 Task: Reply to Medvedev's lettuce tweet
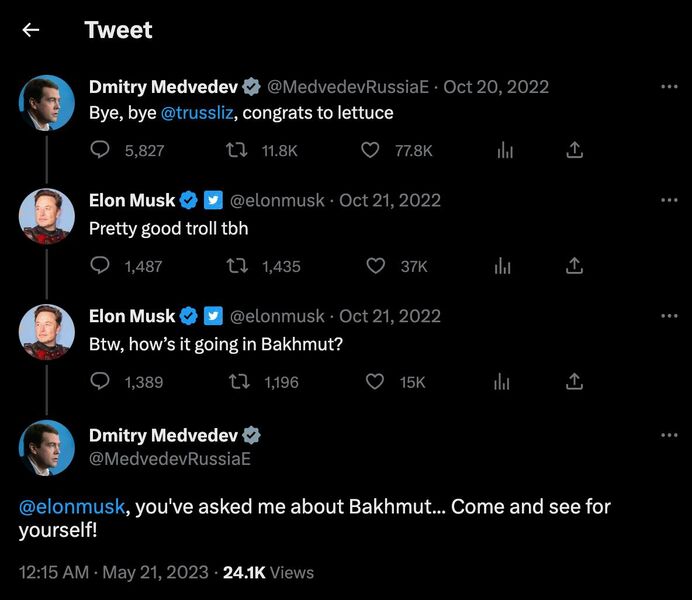tap(101, 150)
